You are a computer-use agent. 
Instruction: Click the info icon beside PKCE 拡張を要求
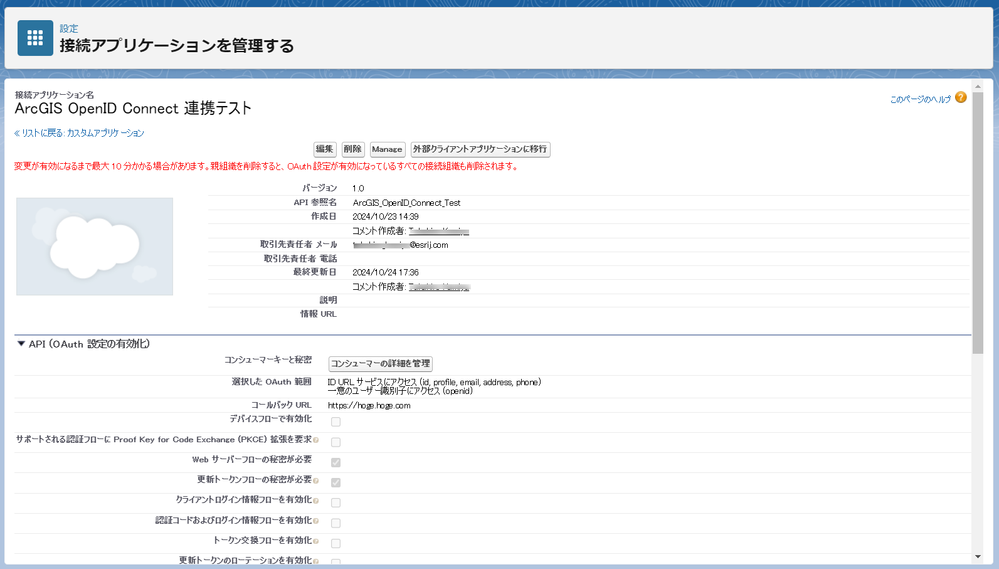(316, 440)
